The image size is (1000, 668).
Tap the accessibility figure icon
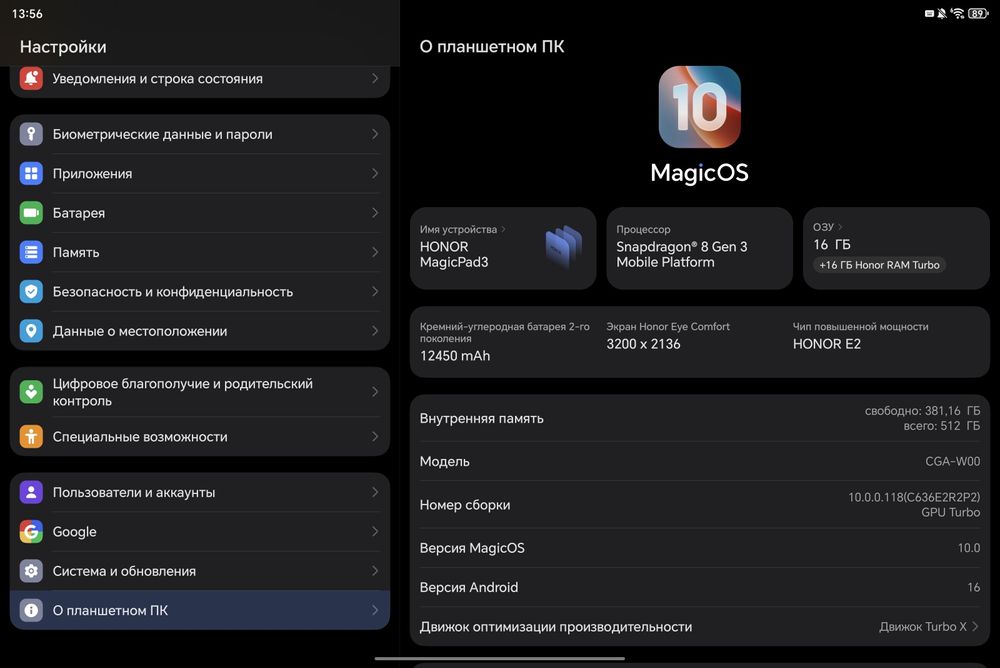31,437
